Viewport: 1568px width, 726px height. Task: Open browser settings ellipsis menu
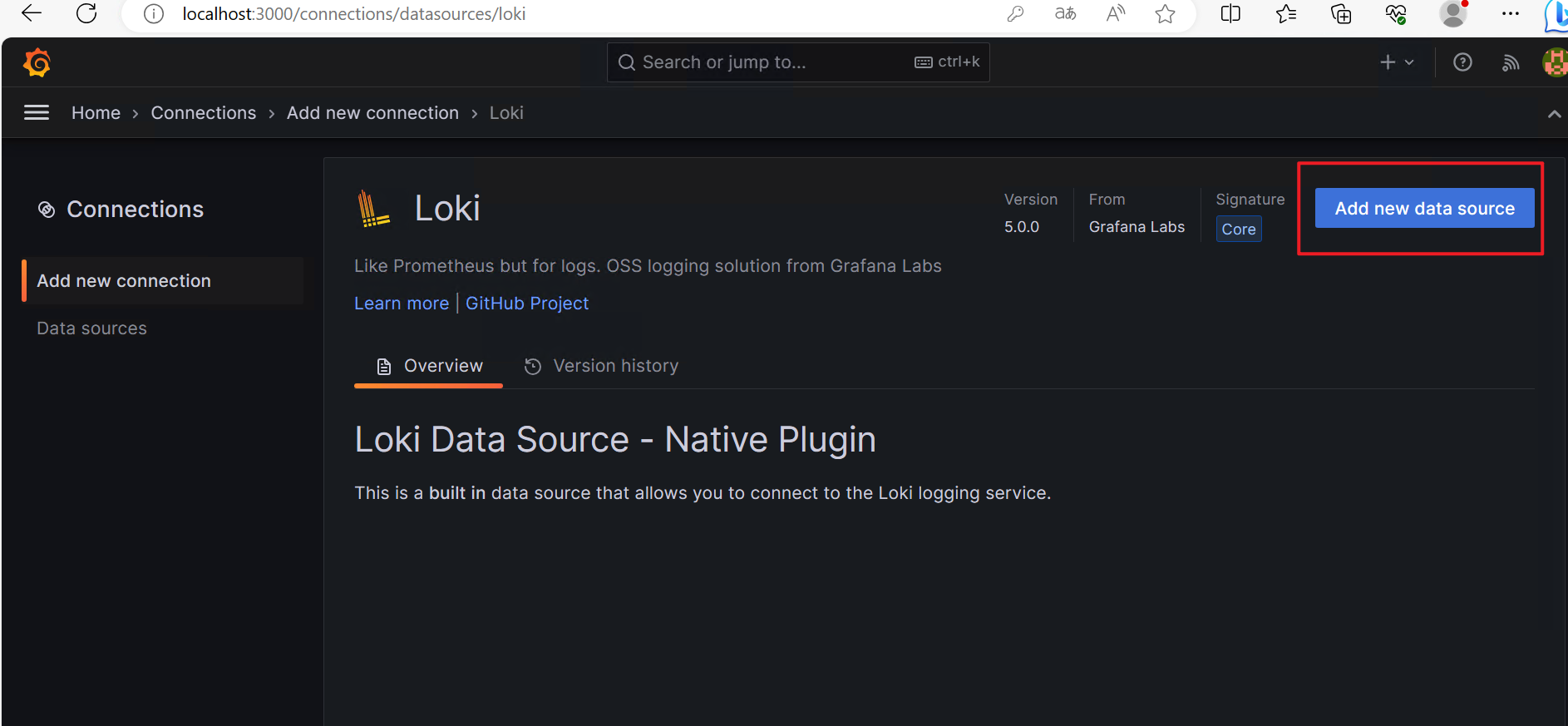pyautogui.click(x=1511, y=13)
